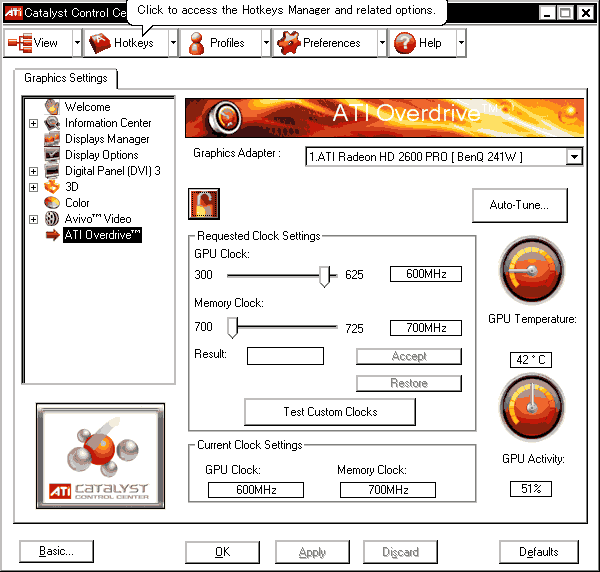
Task: Select the Graphics Settings tab
Action: click(x=66, y=78)
